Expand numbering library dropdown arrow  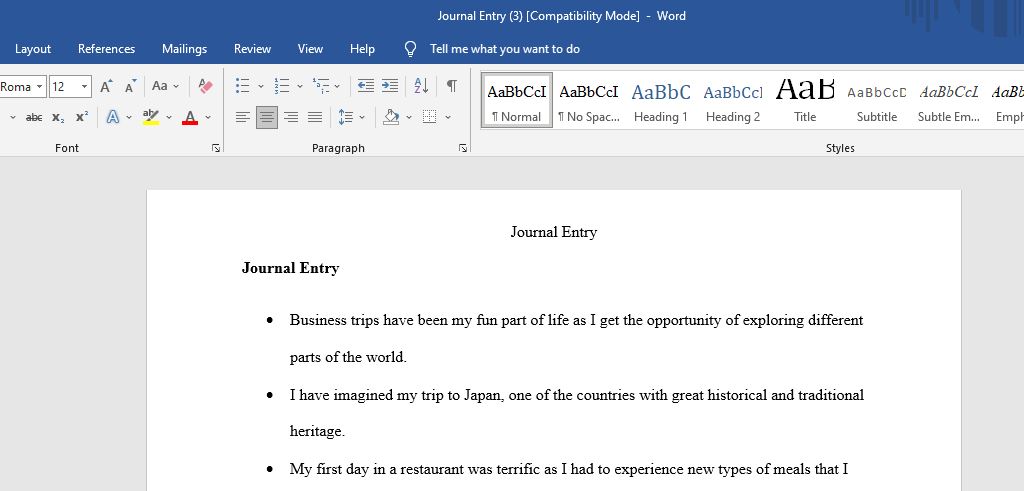point(300,86)
